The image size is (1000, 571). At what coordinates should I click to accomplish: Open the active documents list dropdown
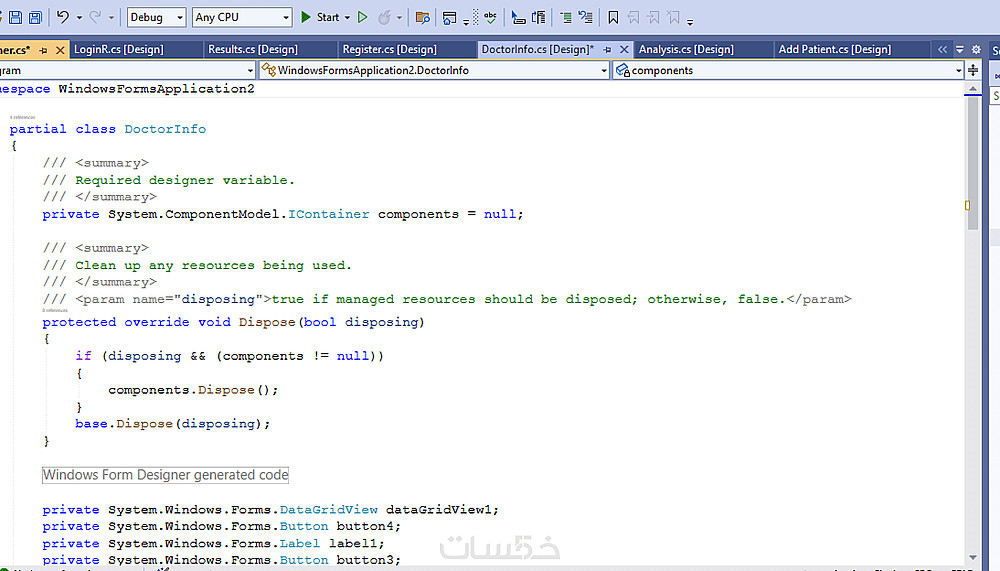960,49
